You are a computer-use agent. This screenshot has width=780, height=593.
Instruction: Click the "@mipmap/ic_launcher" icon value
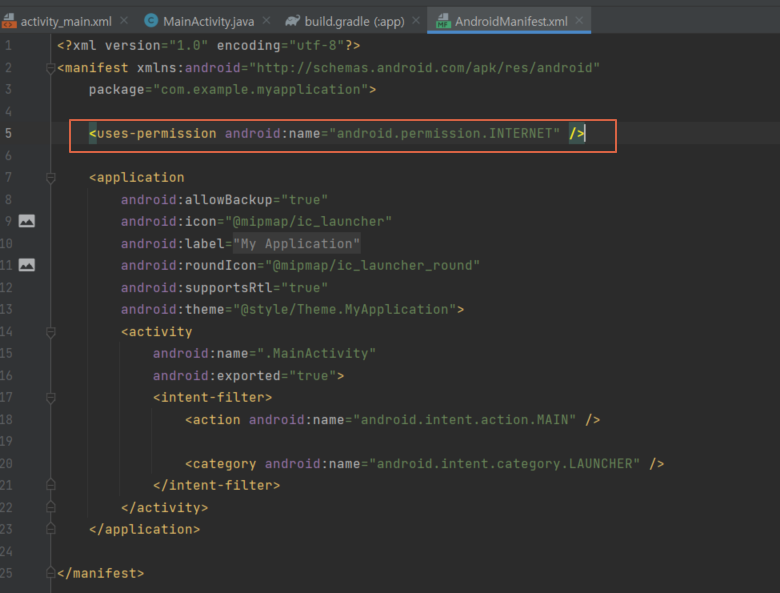pos(308,221)
